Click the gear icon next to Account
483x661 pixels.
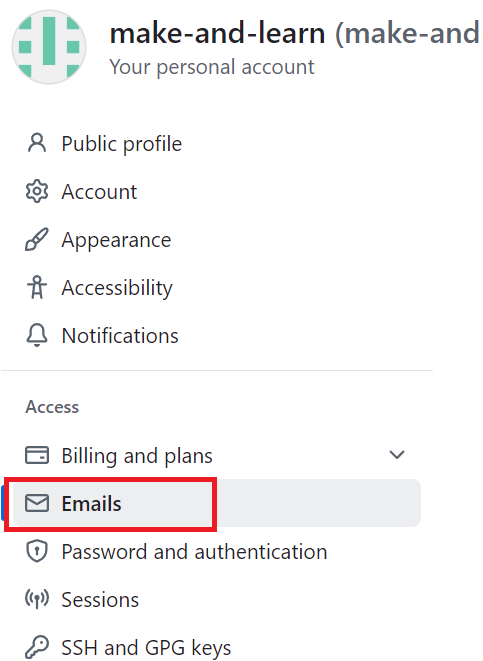pos(37,191)
